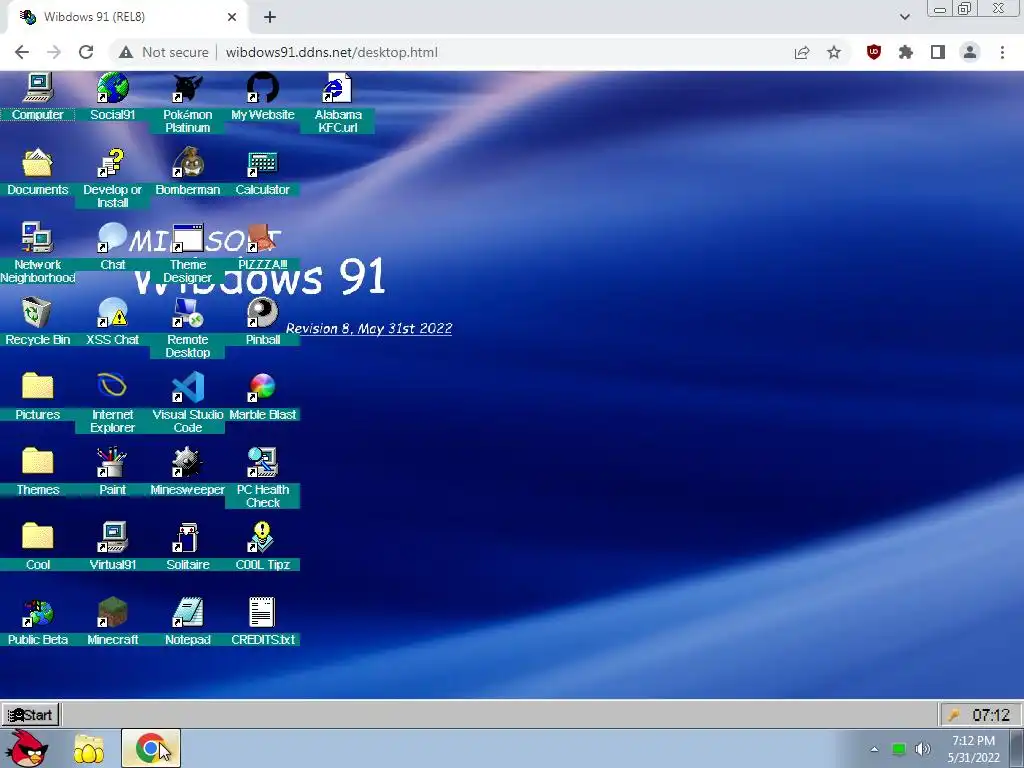Launch the Internet Explorer icon

tap(112, 403)
